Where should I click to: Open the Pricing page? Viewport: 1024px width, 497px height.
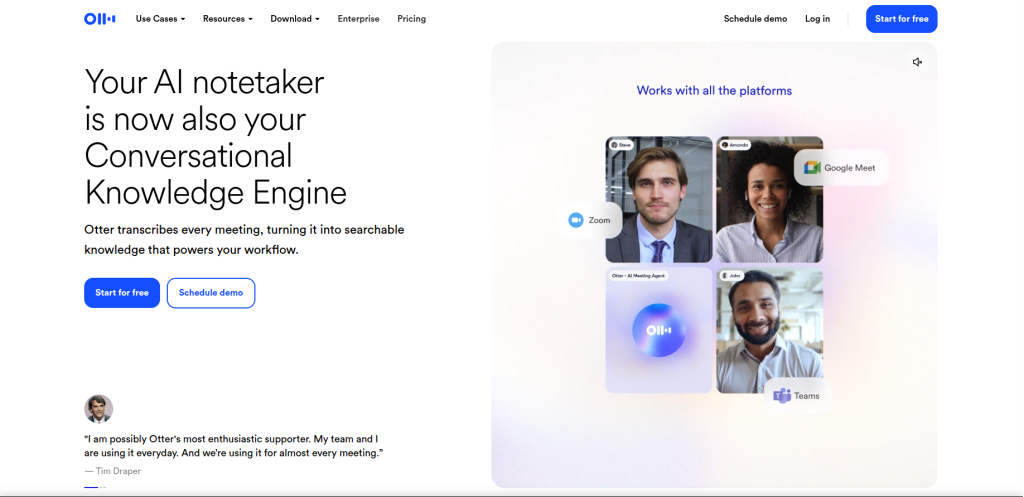(411, 19)
